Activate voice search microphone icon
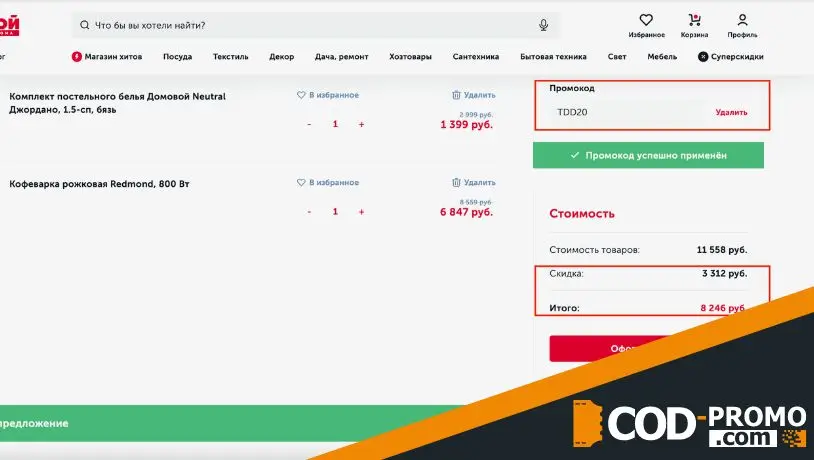Screen dimensions: 814x460 [543, 25]
